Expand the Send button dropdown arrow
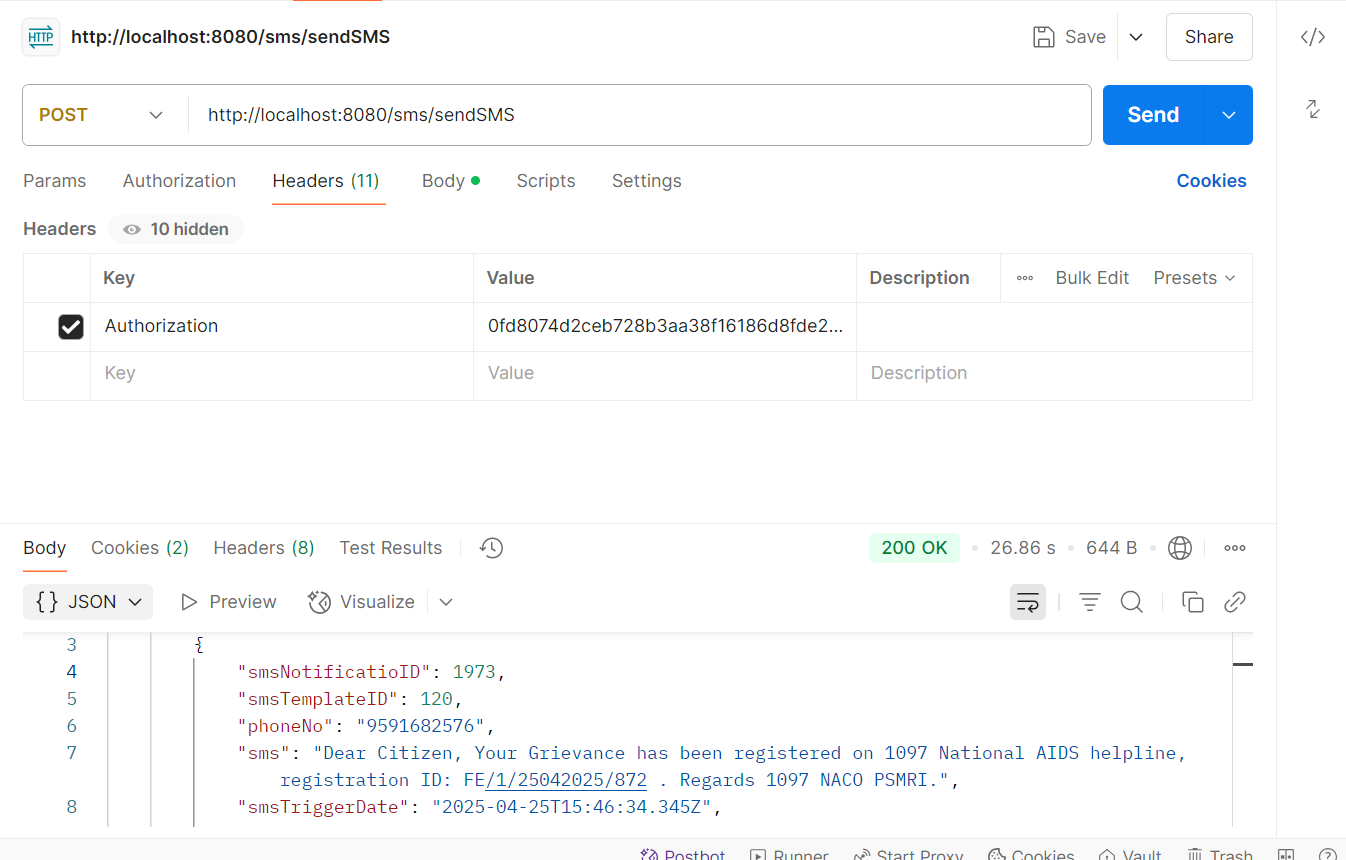 pos(1229,115)
